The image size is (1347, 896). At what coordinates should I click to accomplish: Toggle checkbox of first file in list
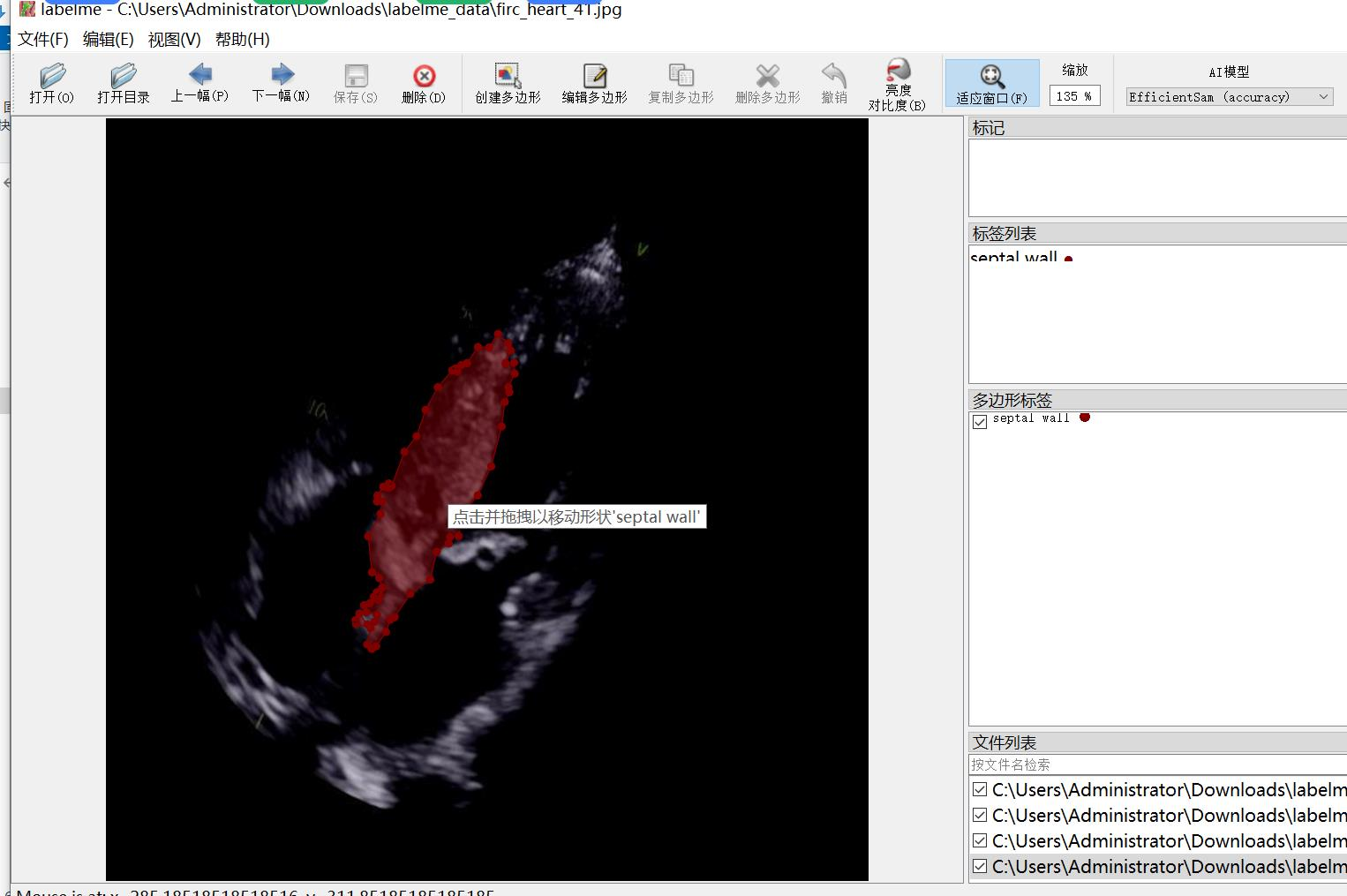[980, 790]
